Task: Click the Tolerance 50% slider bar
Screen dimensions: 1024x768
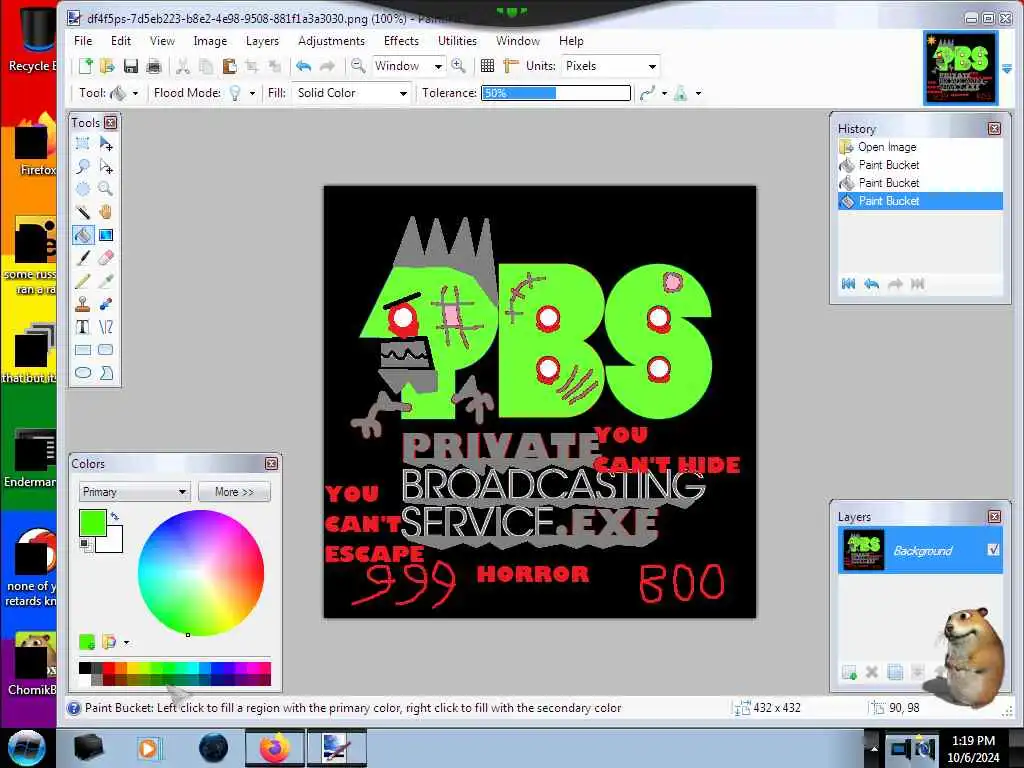Action: point(556,93)
